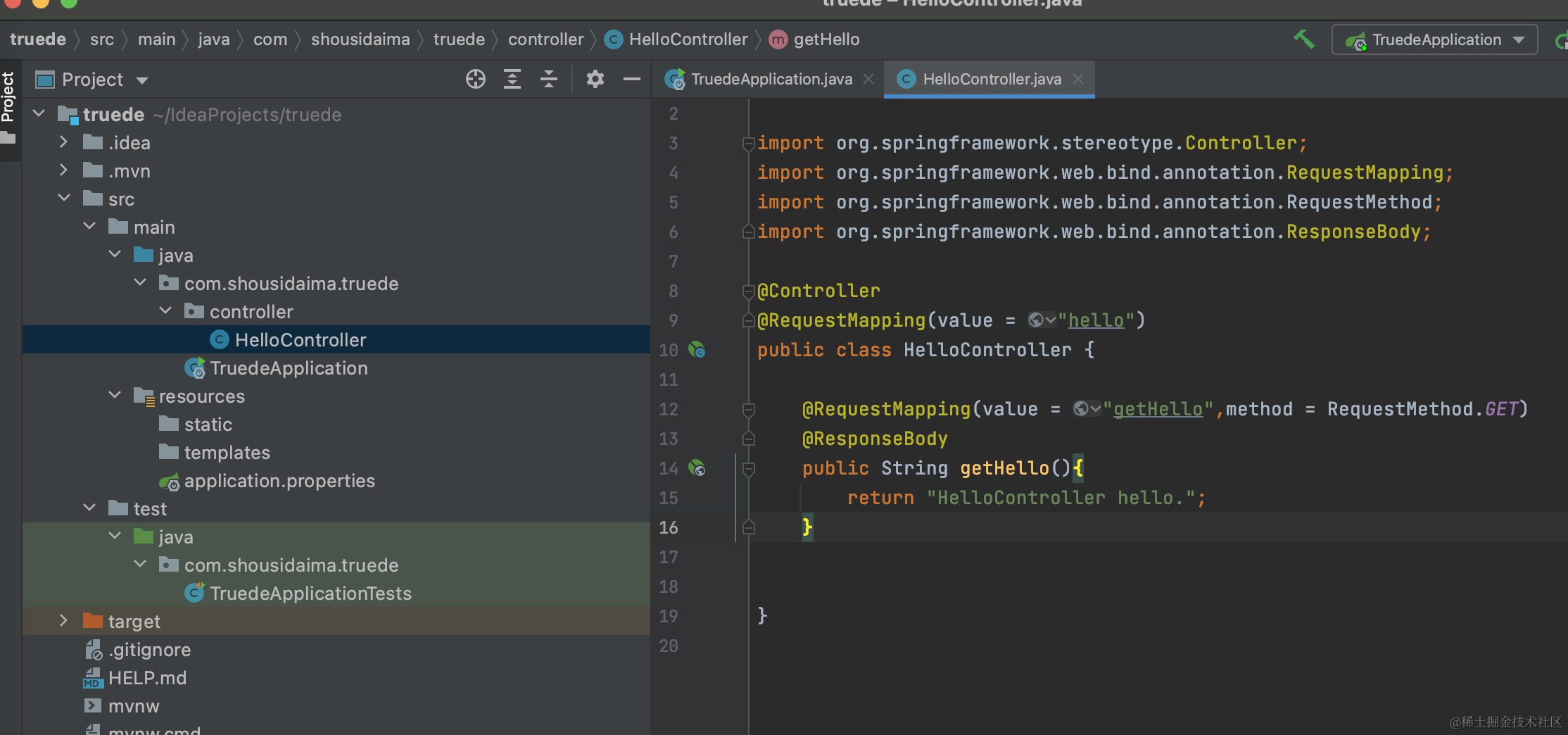Click the TruedeApplicationTests class icon
The height and width of the screenshot is (735, 1568).
point(195,593)
